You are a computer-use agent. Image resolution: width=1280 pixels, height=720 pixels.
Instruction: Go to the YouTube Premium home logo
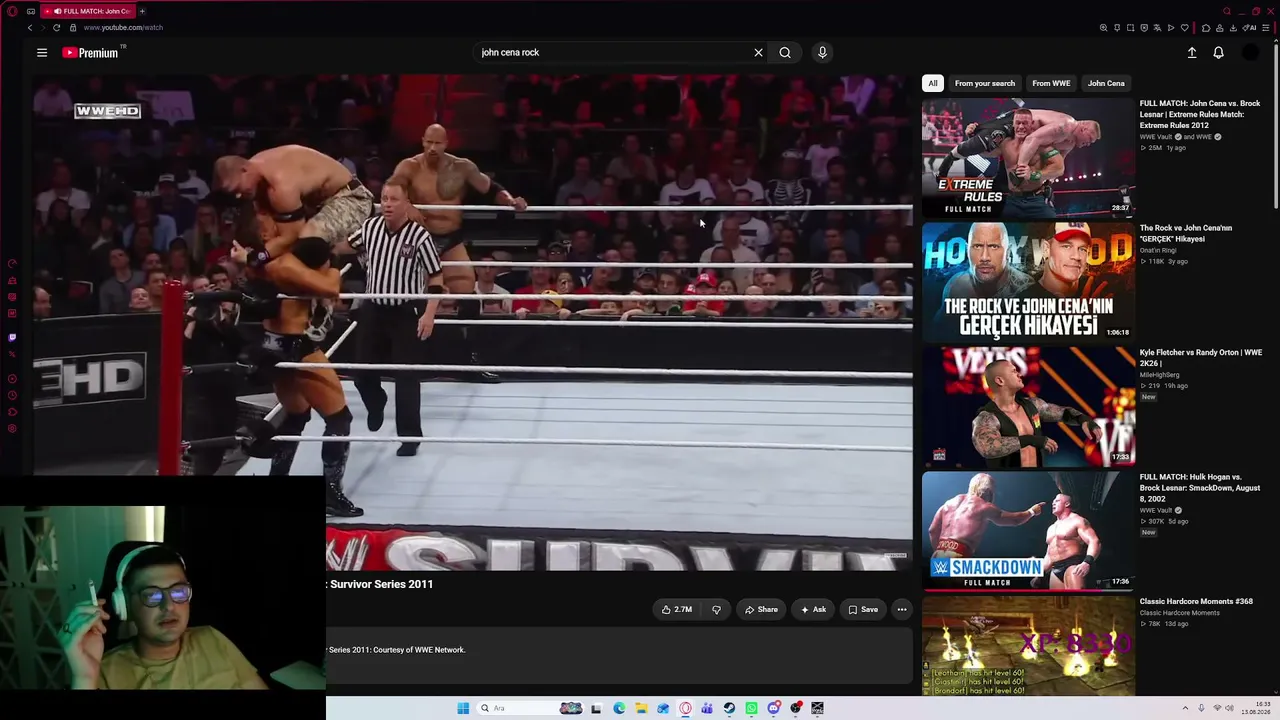(x=90, y=53)
